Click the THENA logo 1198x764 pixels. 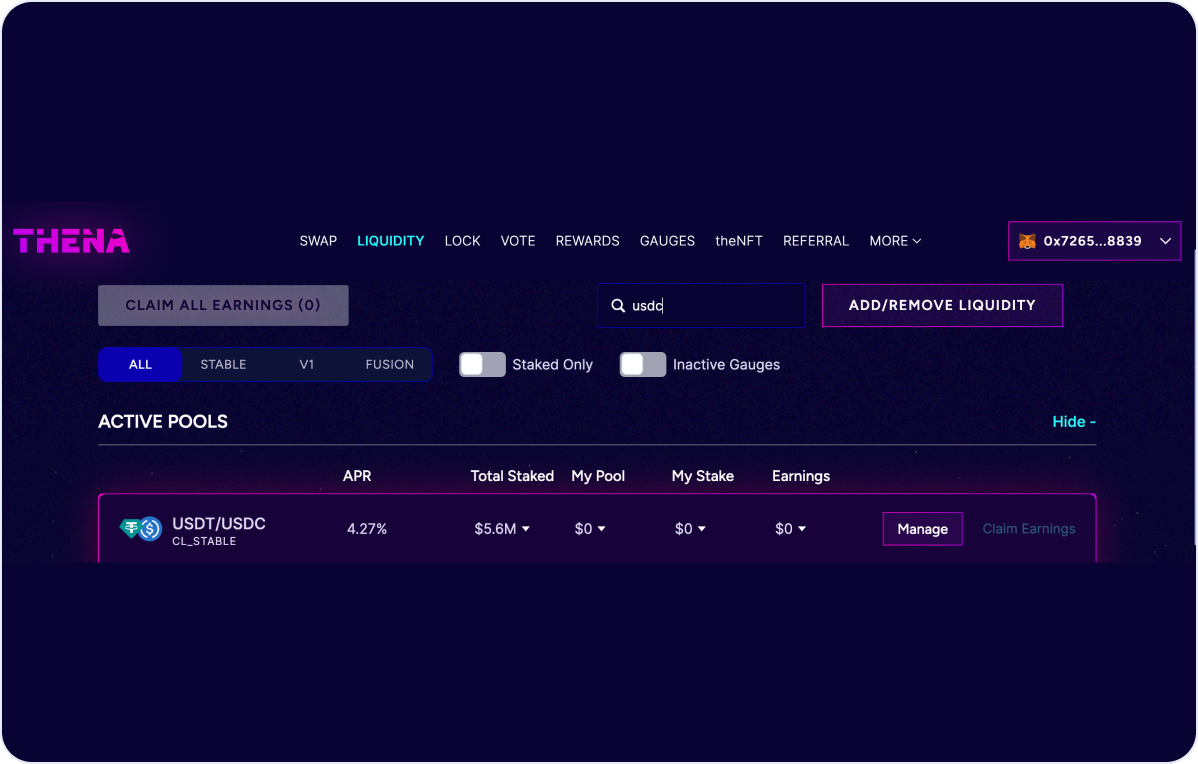(x=71, y=241)
